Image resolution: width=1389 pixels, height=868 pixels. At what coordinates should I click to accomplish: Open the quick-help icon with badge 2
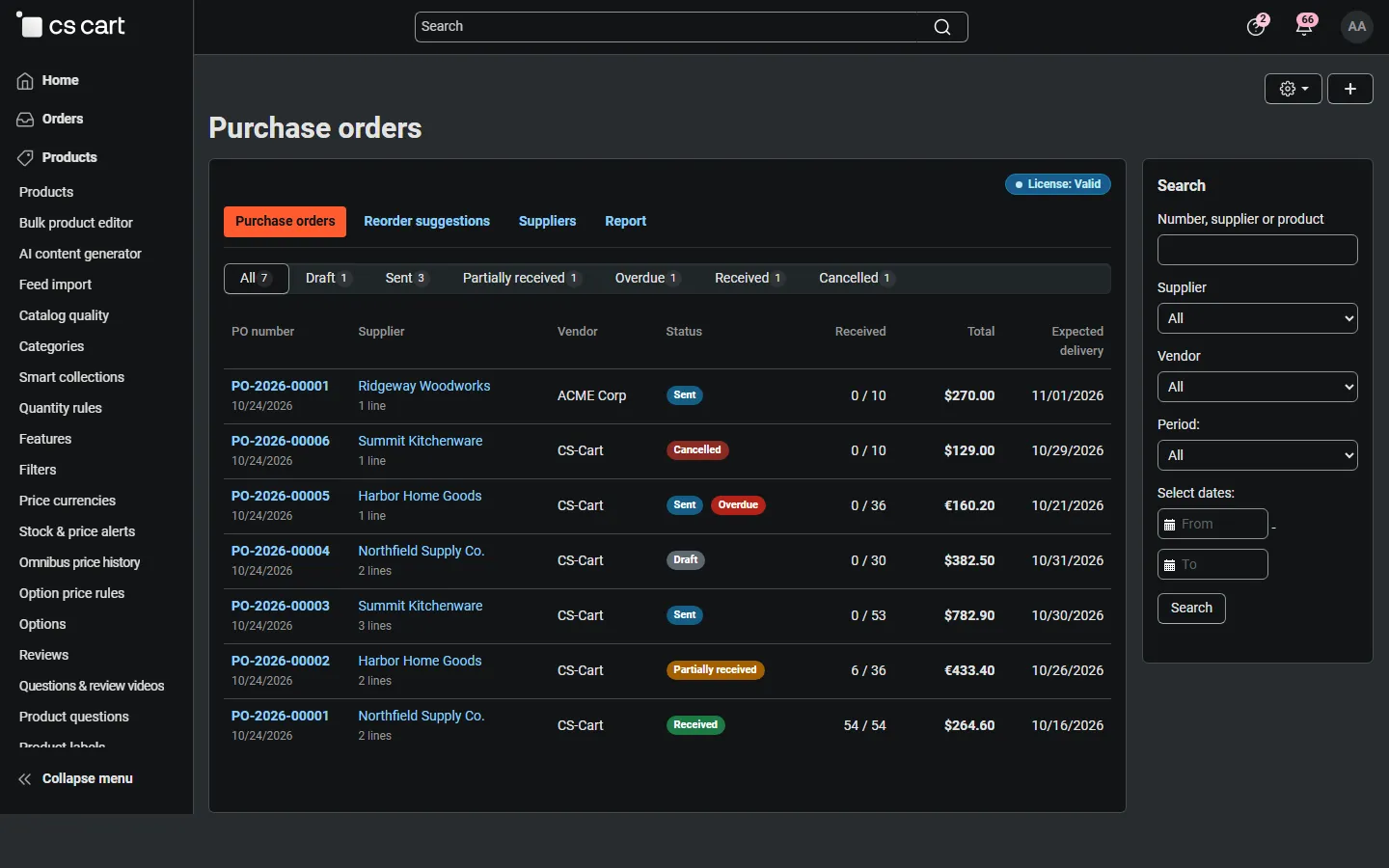pyautogui.click(x=1256, y=26)
